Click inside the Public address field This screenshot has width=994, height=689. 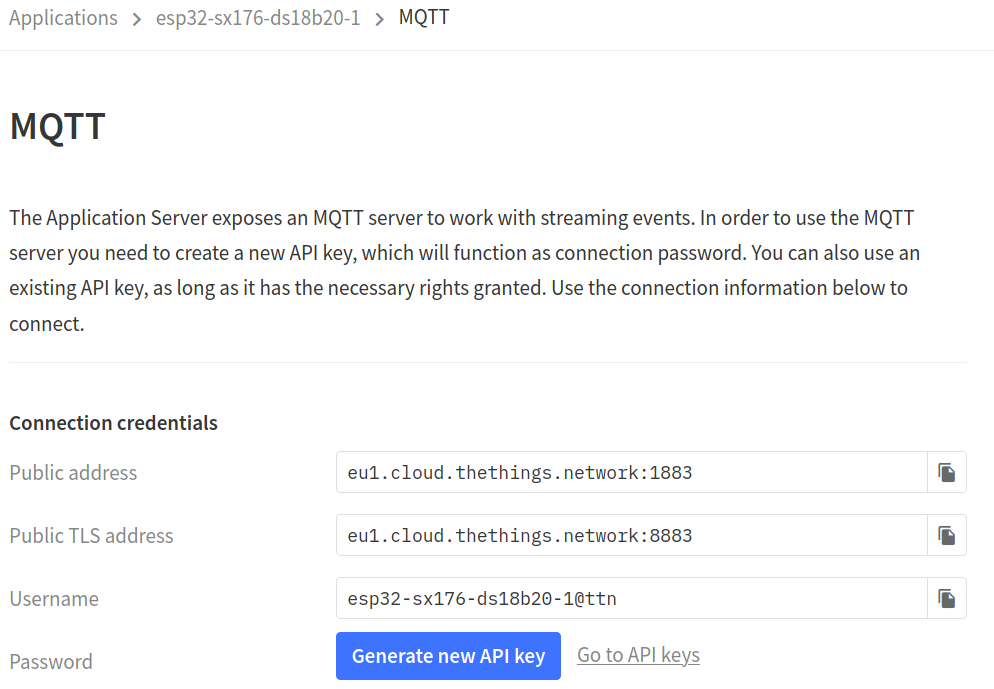631,472
